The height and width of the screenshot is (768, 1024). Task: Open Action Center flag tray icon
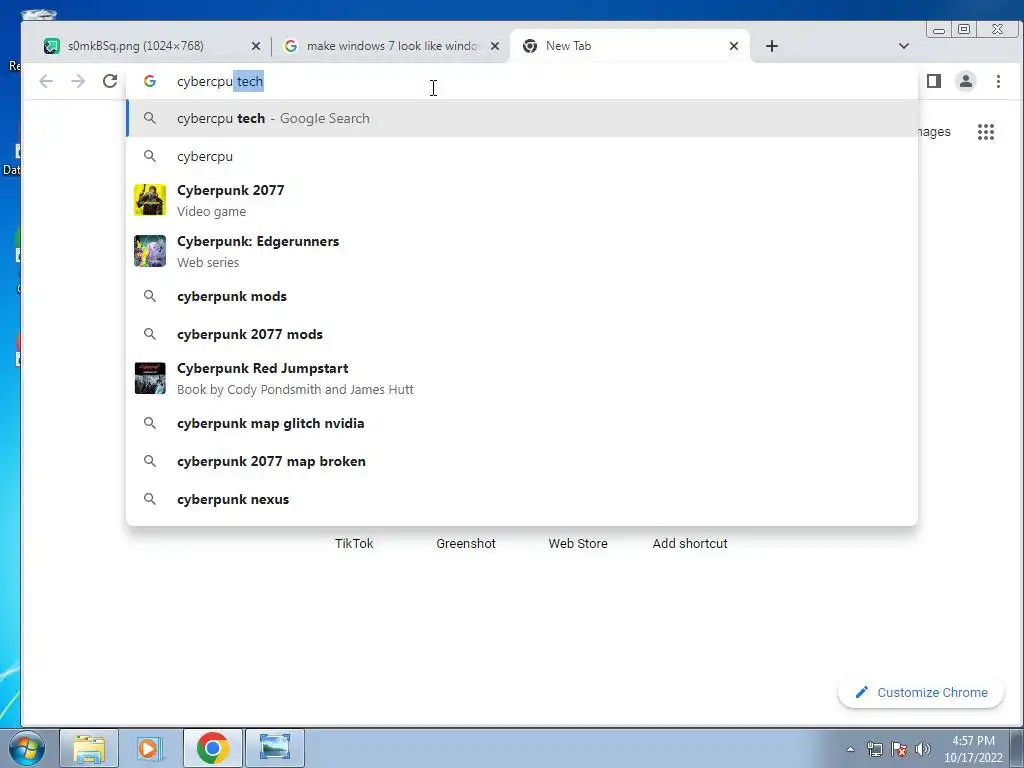(899, 749)
